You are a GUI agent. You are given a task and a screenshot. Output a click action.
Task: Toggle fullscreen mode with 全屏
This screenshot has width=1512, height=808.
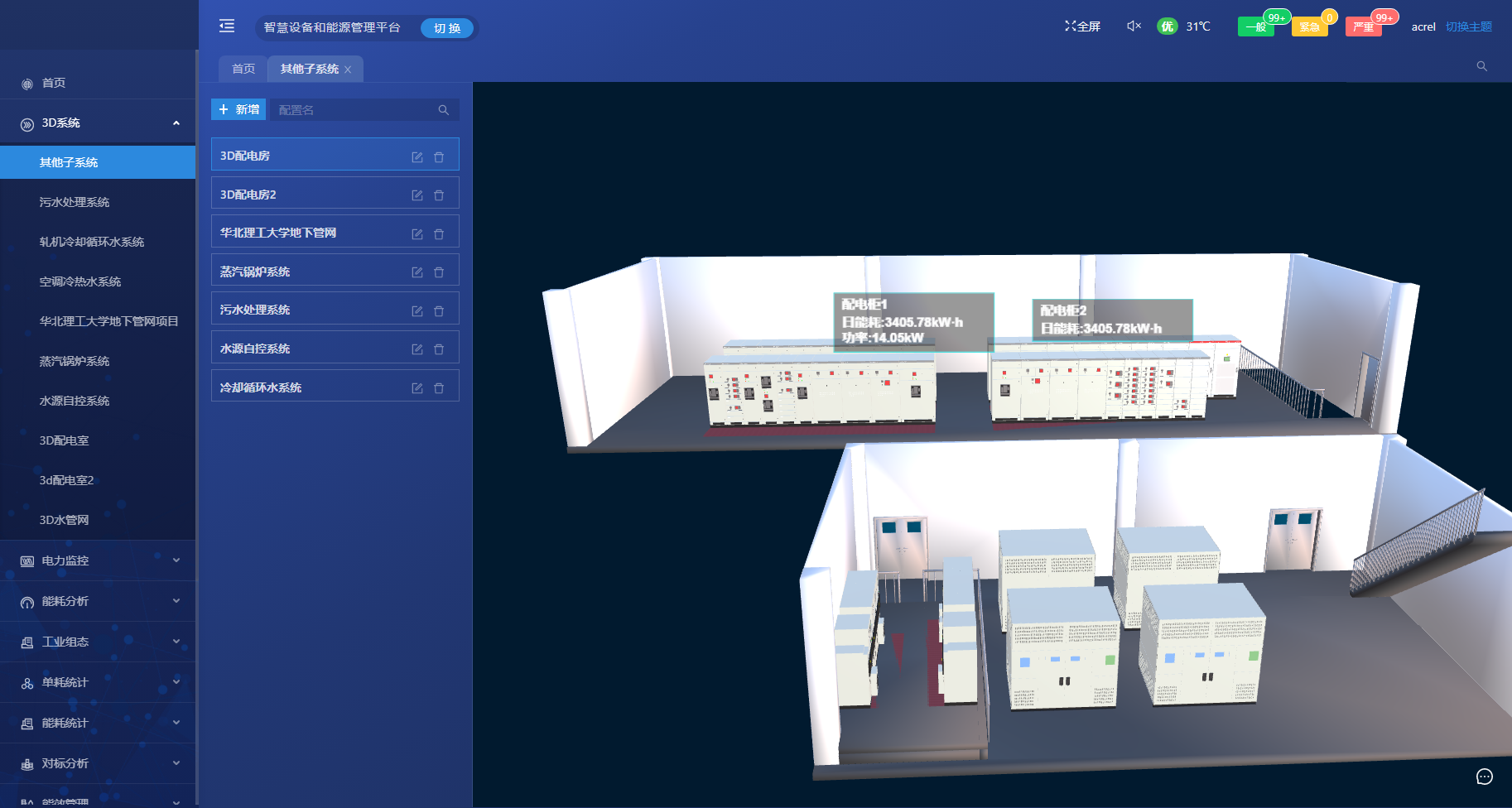[1082, 26]
